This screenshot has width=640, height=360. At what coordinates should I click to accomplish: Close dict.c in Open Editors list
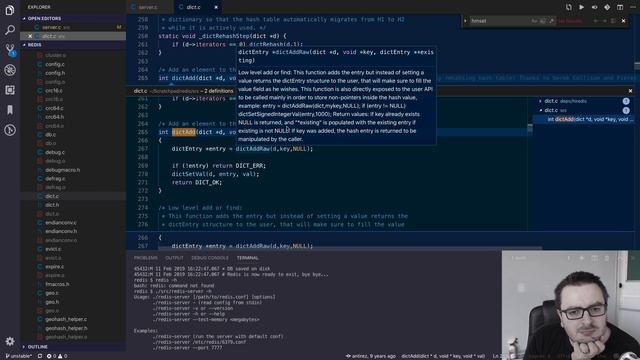coord(30,36)
